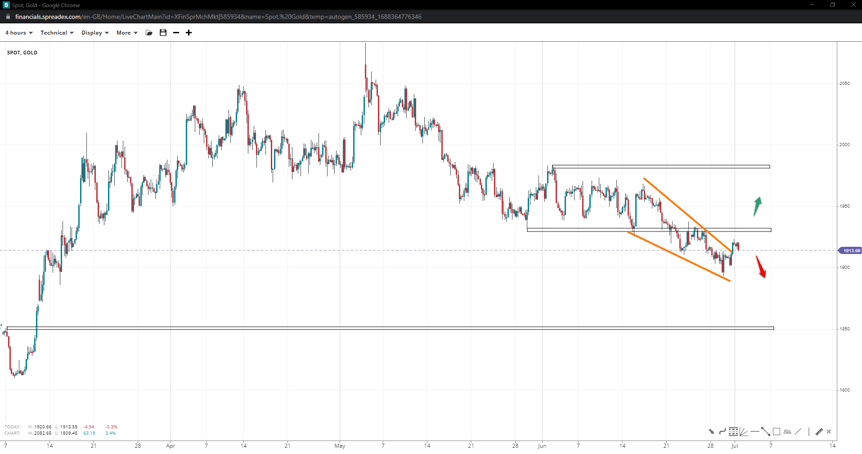Image resolution: width=862 pixels, height=454 pixels.
Task: Select the grid retracement drawing tool
Action: tap(733, 432)
